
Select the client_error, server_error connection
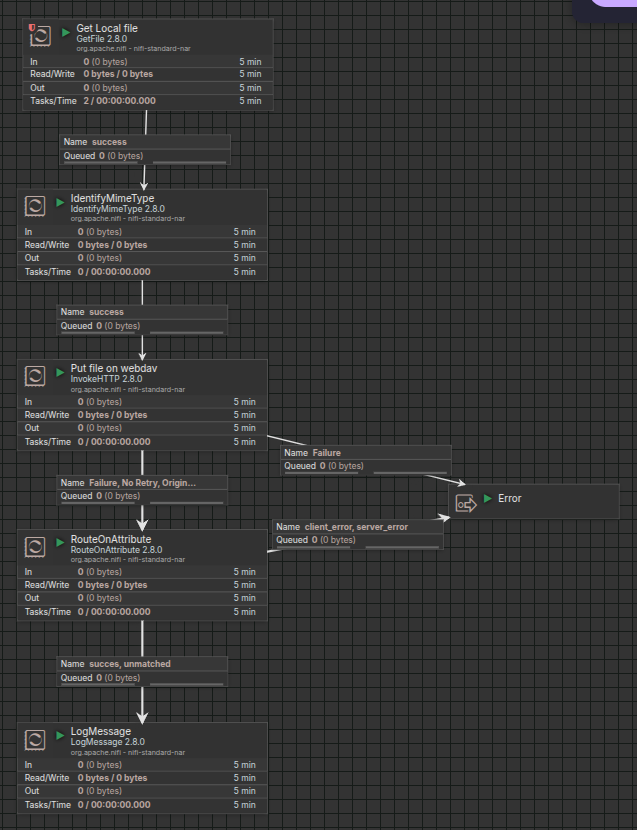pyautogui.click(x=358, y=534)
